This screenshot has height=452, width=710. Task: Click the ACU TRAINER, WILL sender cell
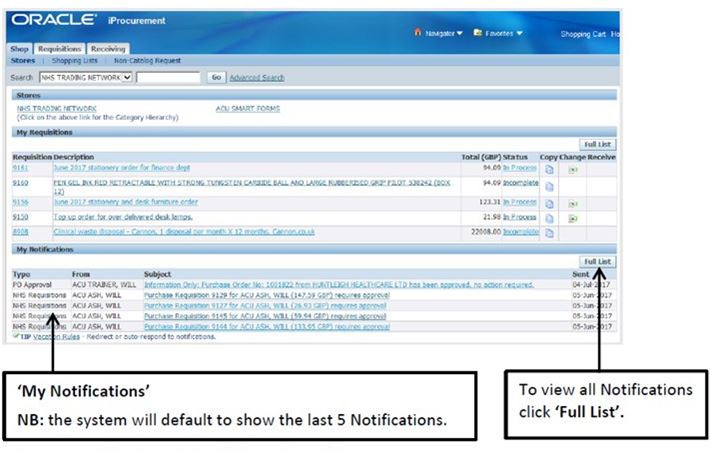click(104, 285)
